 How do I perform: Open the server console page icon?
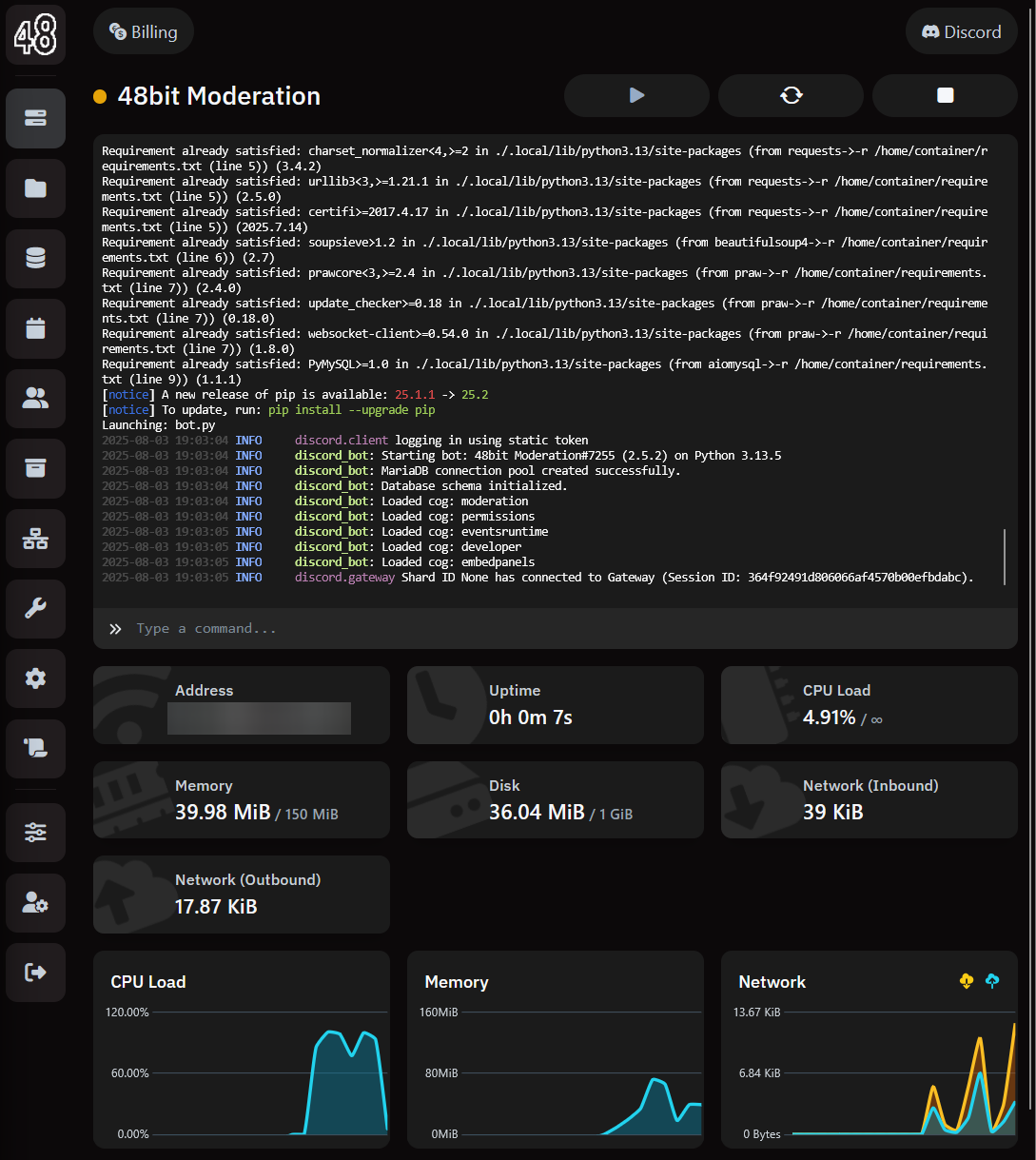coord(36,118)
